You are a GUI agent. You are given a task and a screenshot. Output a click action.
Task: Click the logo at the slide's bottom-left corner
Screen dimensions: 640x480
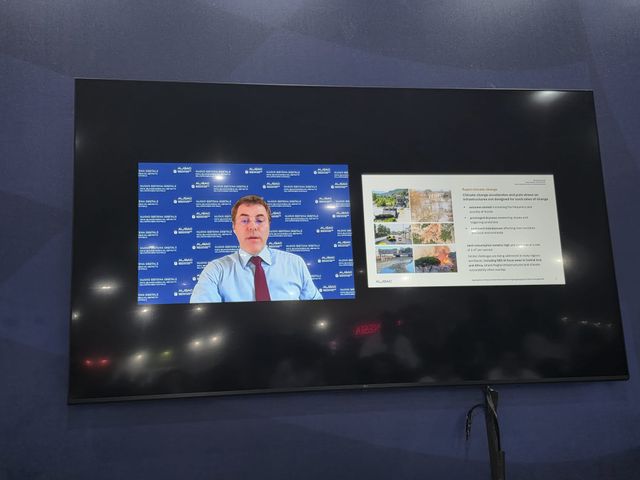pyautogui.click(x=383, y=281)
